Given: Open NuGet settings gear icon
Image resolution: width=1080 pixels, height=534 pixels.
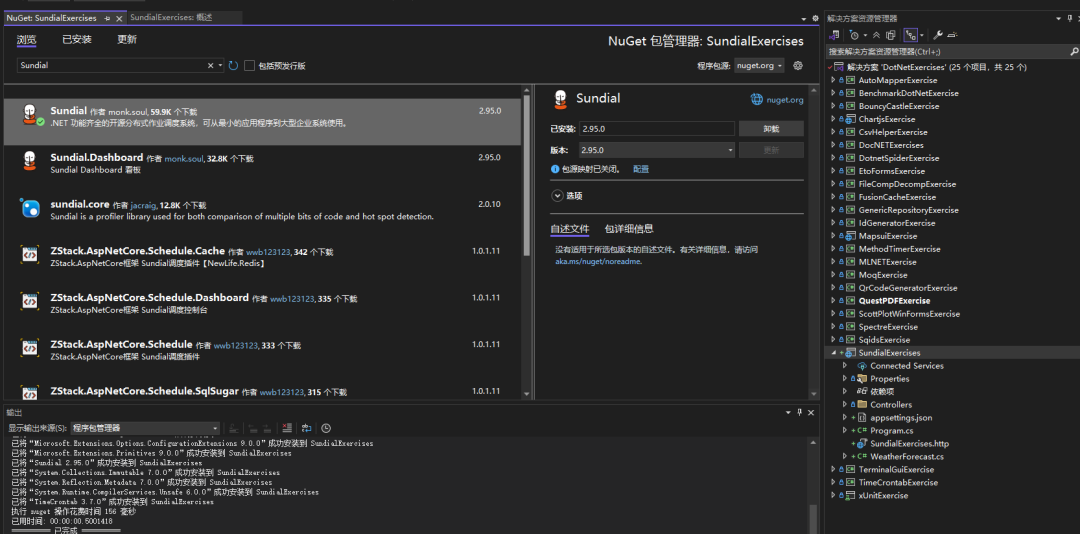Looking at the screenshot, I should (798, 65).
